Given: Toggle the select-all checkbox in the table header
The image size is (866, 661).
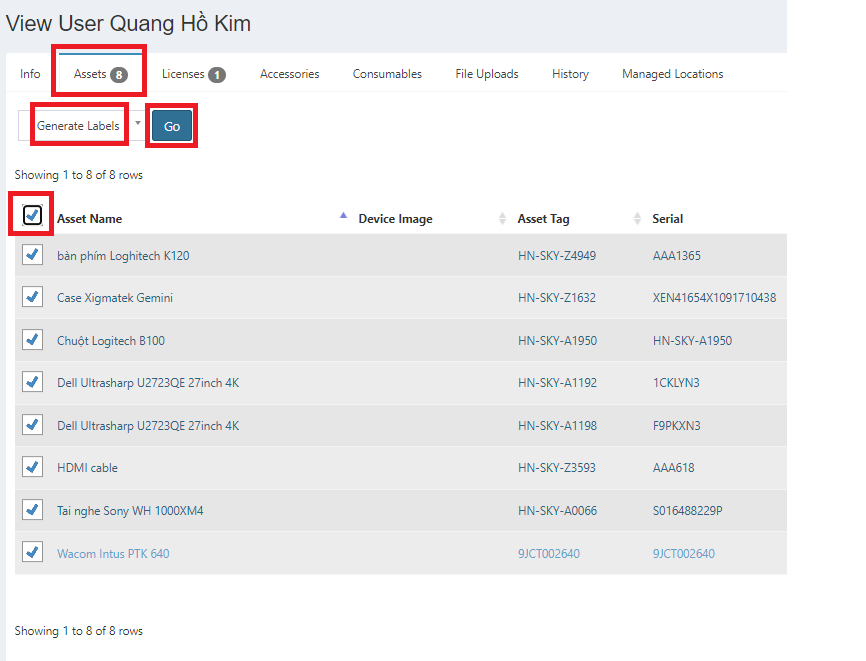Looking at the screenshot, I should (x=32, y=215).
